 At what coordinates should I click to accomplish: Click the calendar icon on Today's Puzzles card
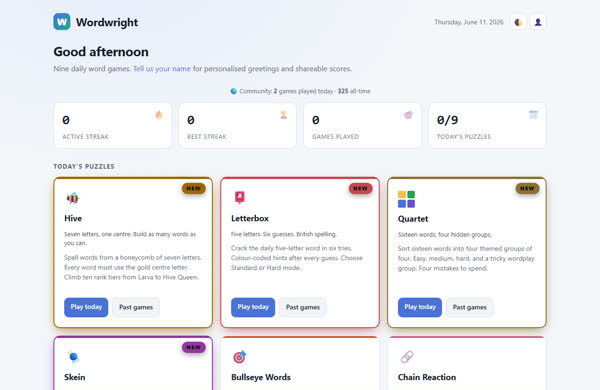pos(533,114)
